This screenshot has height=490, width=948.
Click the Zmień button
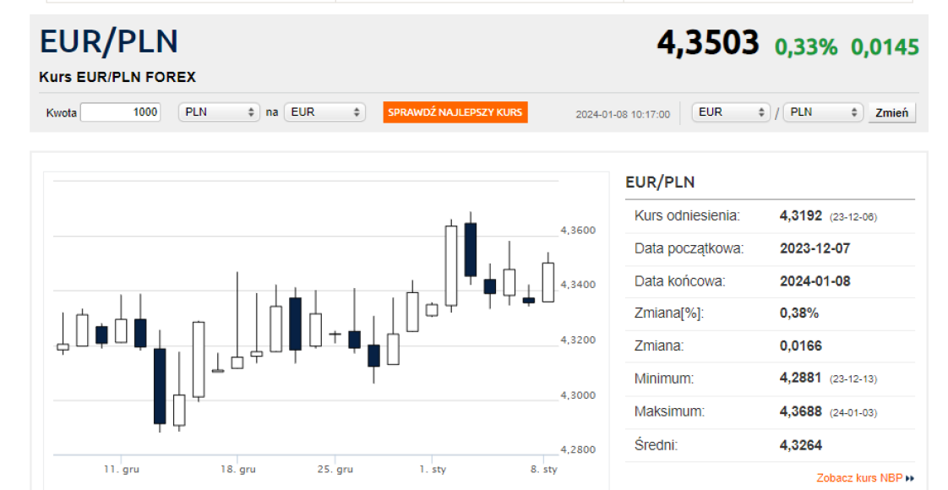(x=892, y=113)
